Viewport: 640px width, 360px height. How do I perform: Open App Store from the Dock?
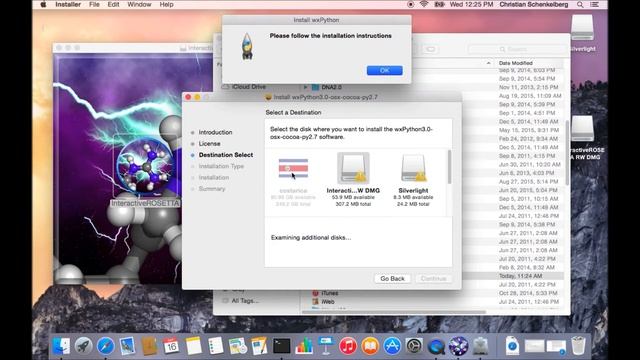[392, 346]
